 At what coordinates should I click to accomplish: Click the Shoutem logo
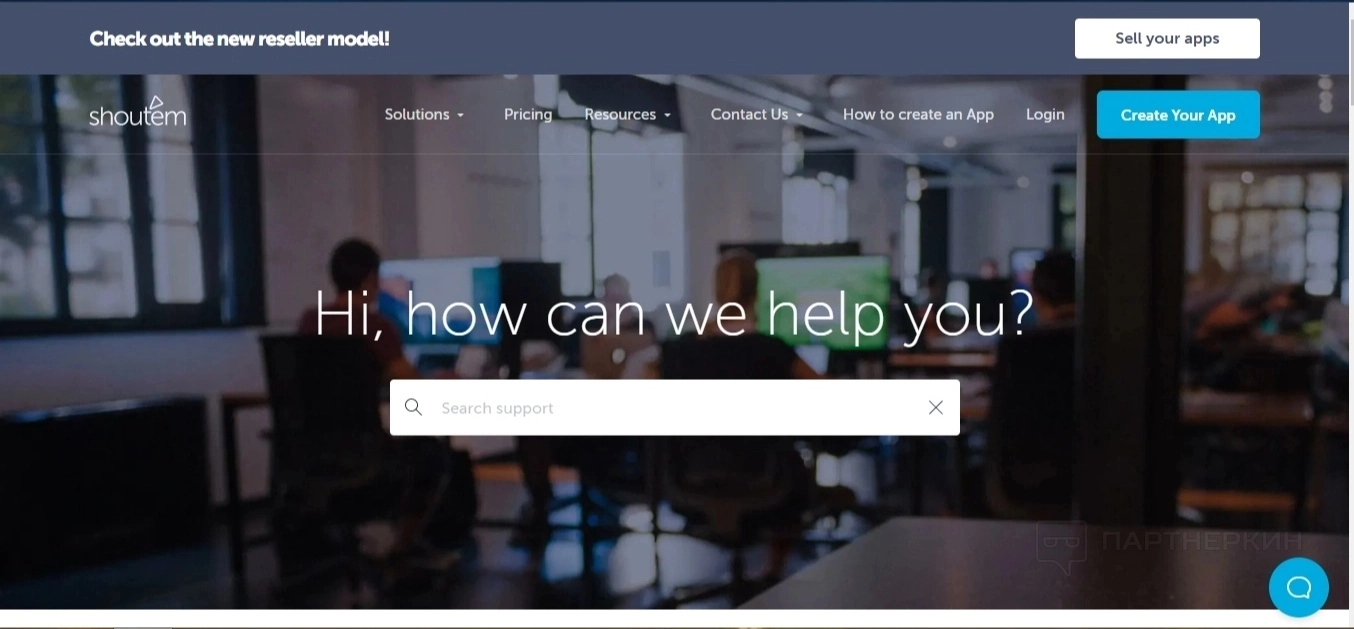coord(138,112)
